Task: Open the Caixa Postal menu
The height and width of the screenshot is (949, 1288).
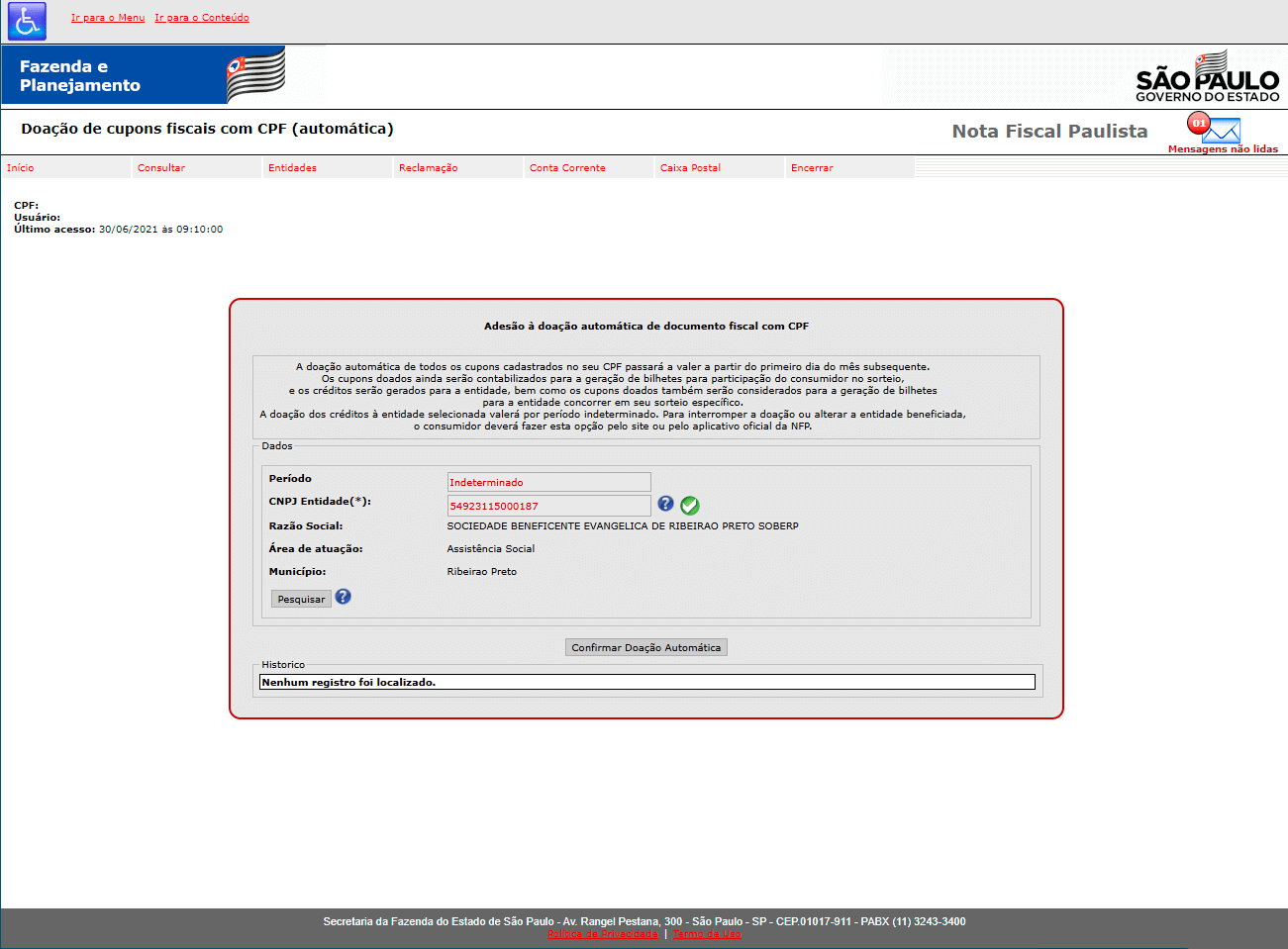Action: pyautogui.click(x=690, y=168)
